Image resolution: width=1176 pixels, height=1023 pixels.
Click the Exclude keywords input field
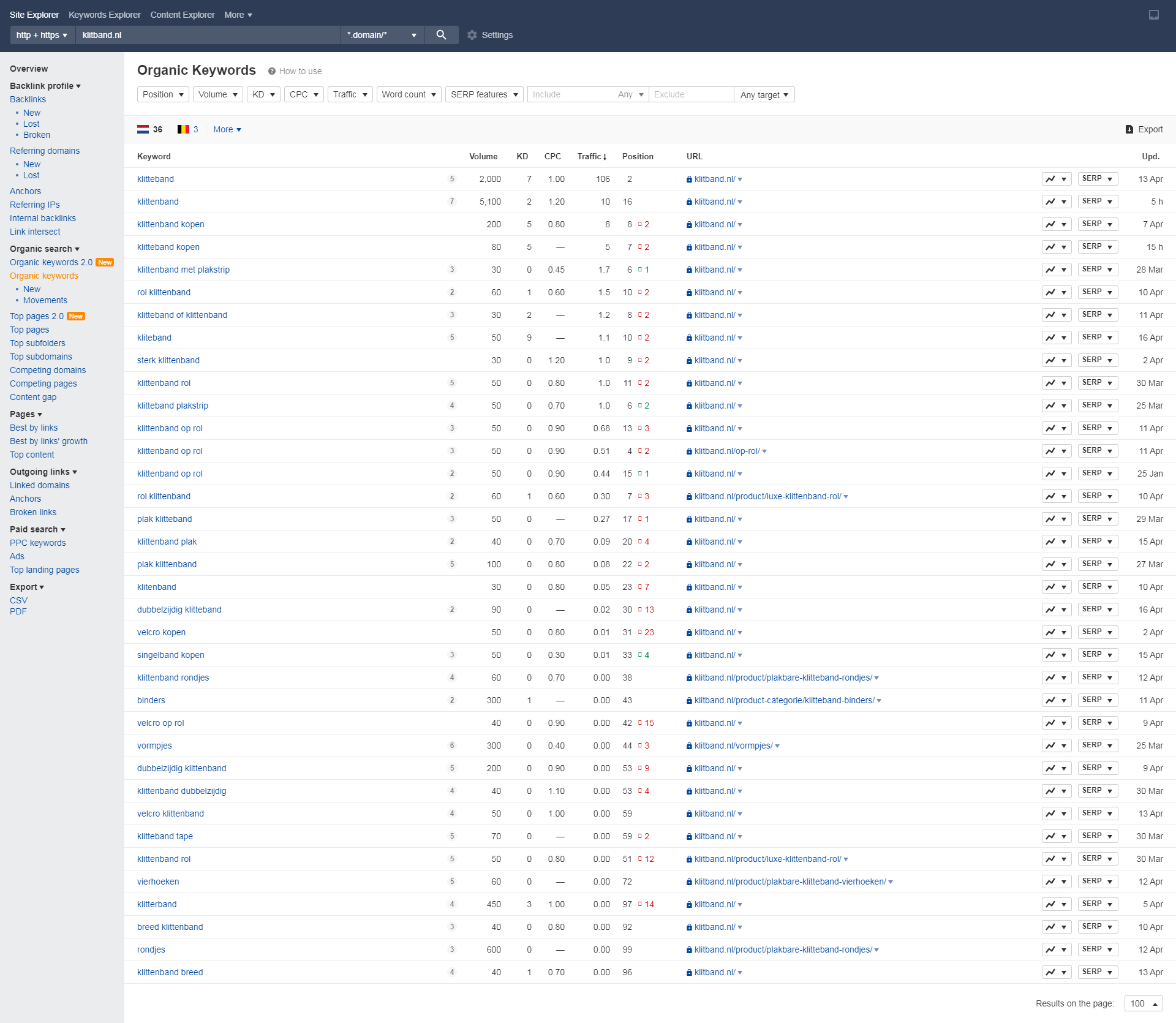point(691,94)
